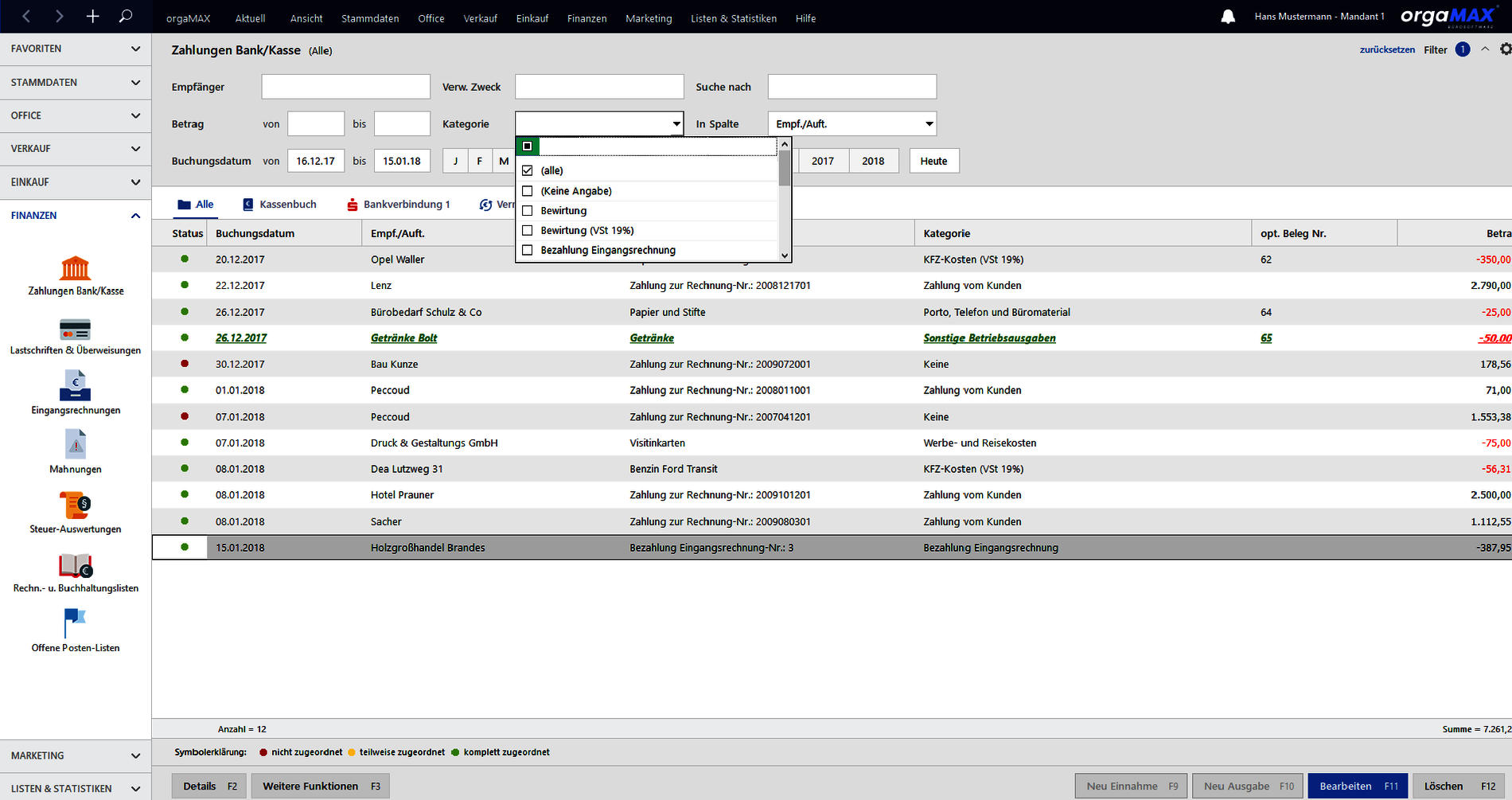Expand the VERKAUF section
1512x800 pixels.
tap(76, 149)
